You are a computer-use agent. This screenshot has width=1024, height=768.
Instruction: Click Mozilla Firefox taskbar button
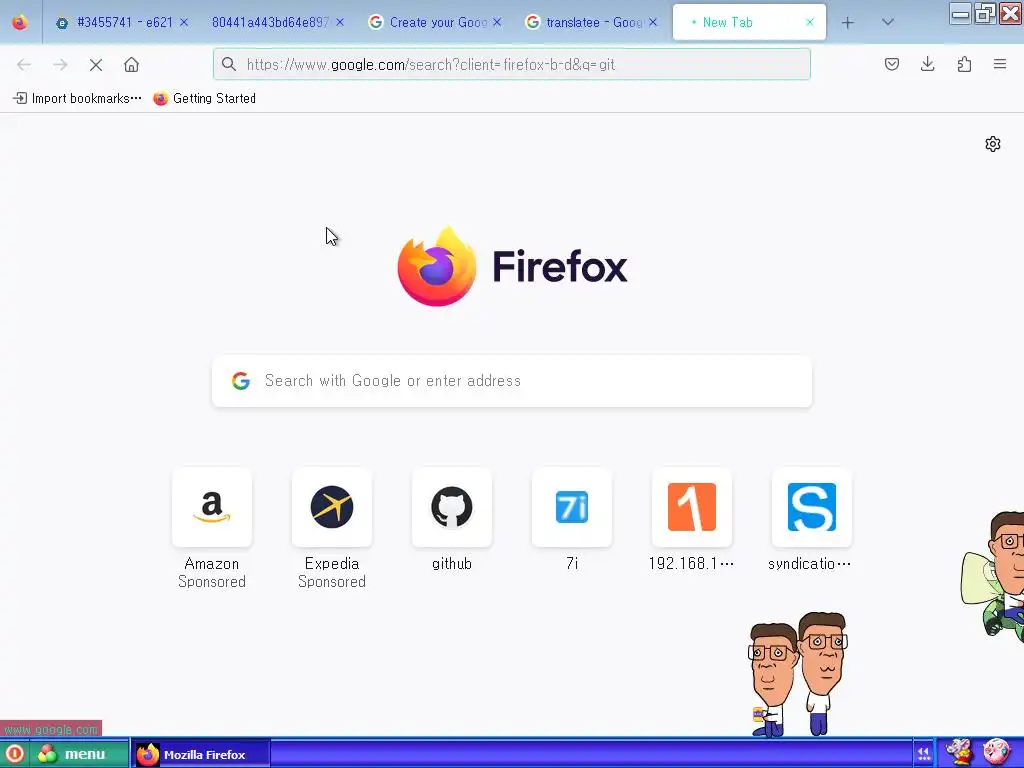(200, 754)
